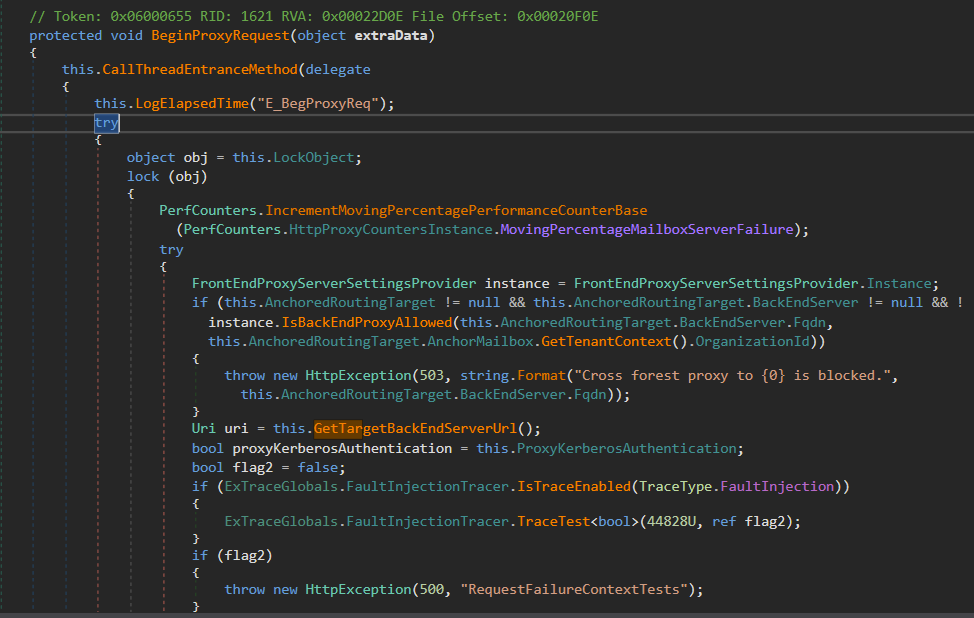Go to the TraceTest method

[x=553, y=522]
